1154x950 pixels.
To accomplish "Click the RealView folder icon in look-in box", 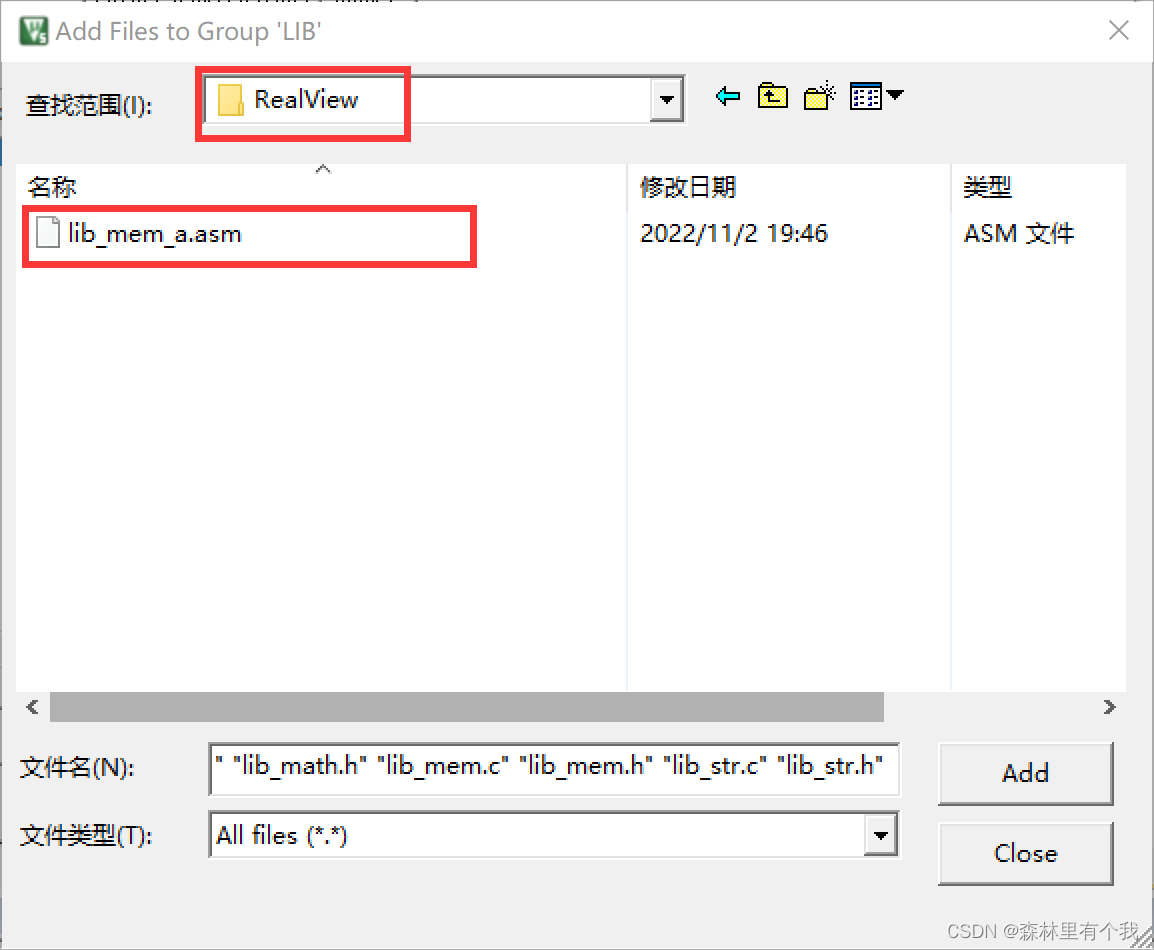I will pyautogui.click(x=230, y=100).
